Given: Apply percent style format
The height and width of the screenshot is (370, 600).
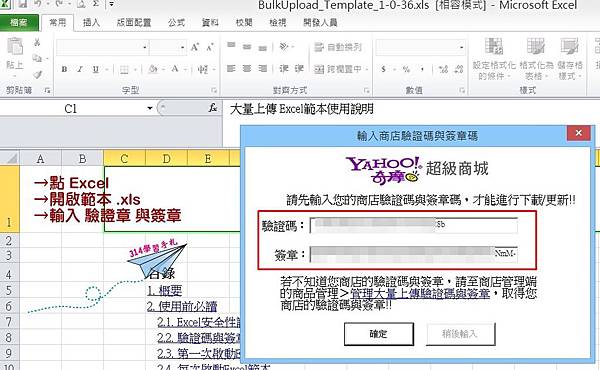Looking at the screenshot, I should pyautogui.click(x=406, y=69).
